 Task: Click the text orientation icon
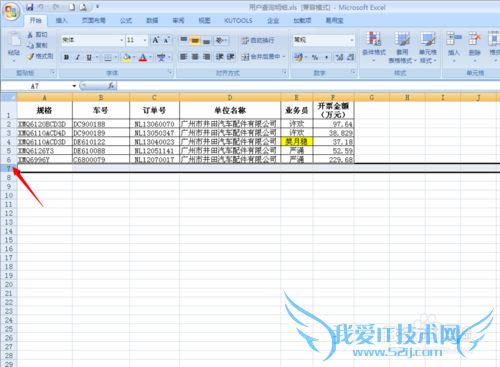pos(220,40)
